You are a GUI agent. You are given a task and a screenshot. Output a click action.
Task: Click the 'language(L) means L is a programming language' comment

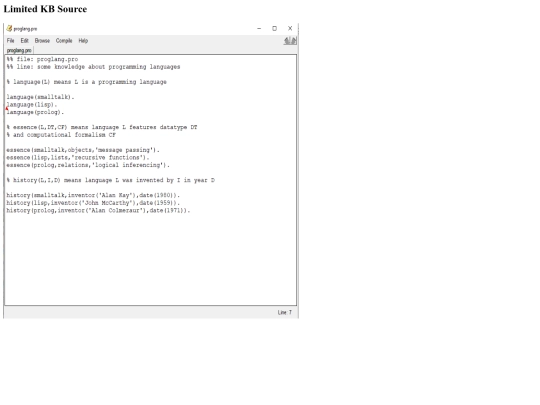point(86,82)
